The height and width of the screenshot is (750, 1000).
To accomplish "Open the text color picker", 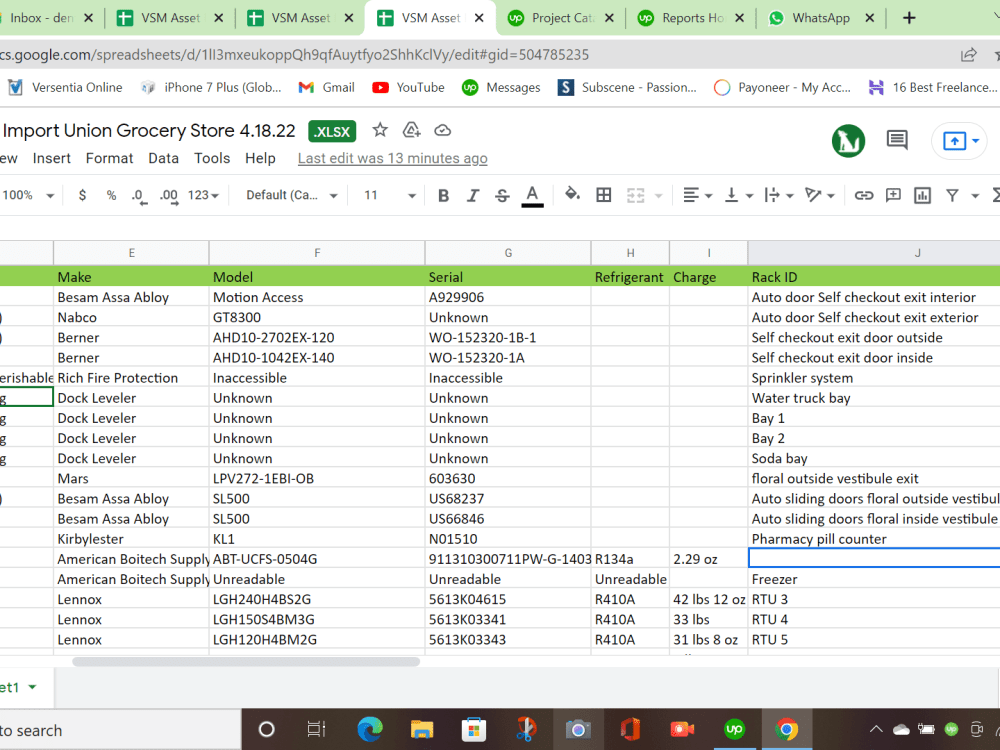I will 533,196.
